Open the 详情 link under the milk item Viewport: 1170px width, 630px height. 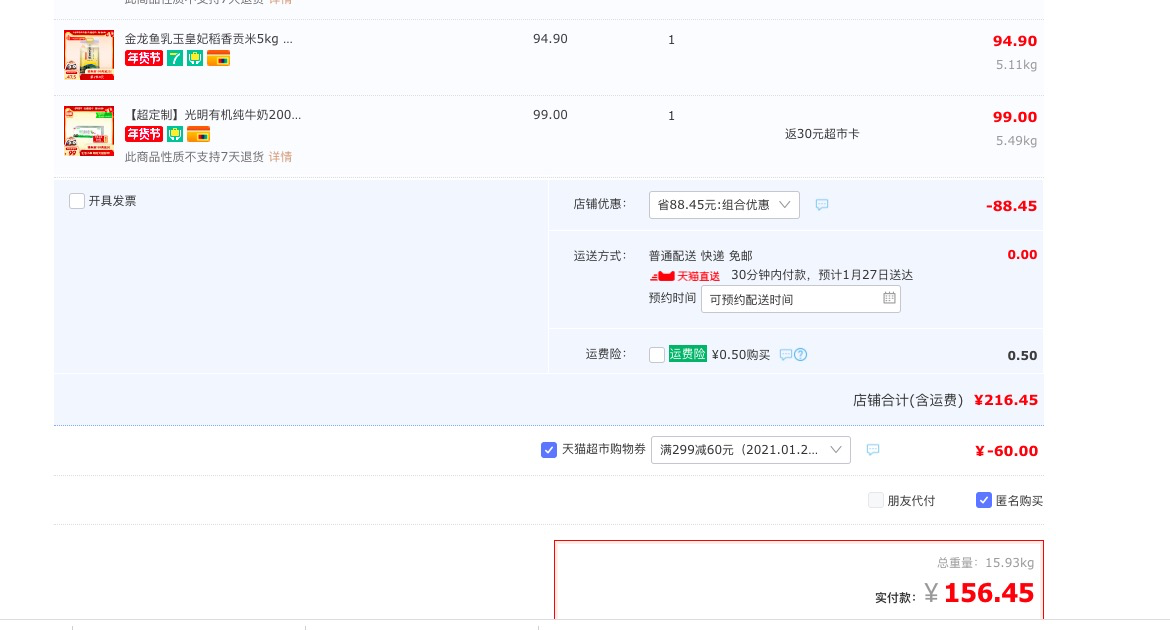point(281,157)
